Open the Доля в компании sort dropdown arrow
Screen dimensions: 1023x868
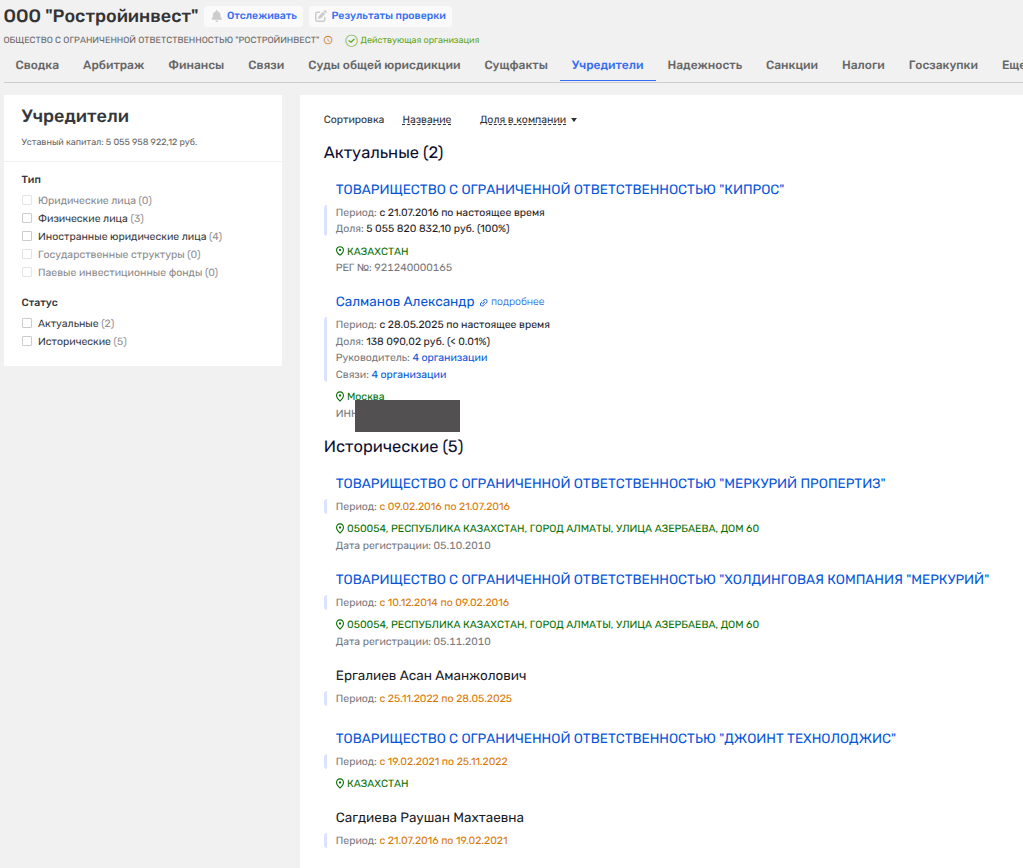(x=574, y=120)
